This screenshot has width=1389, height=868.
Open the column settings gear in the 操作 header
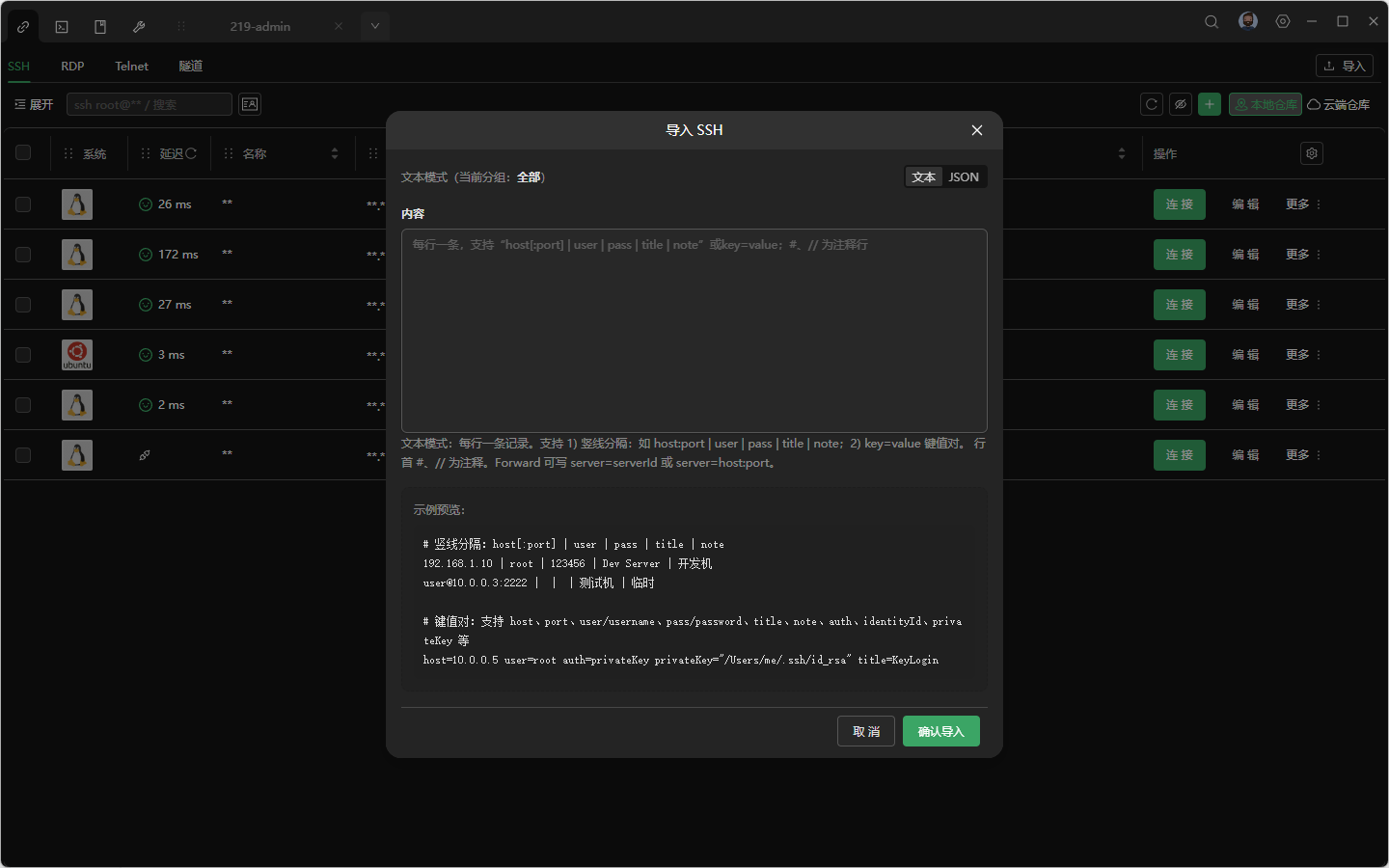click(1311, 152)
